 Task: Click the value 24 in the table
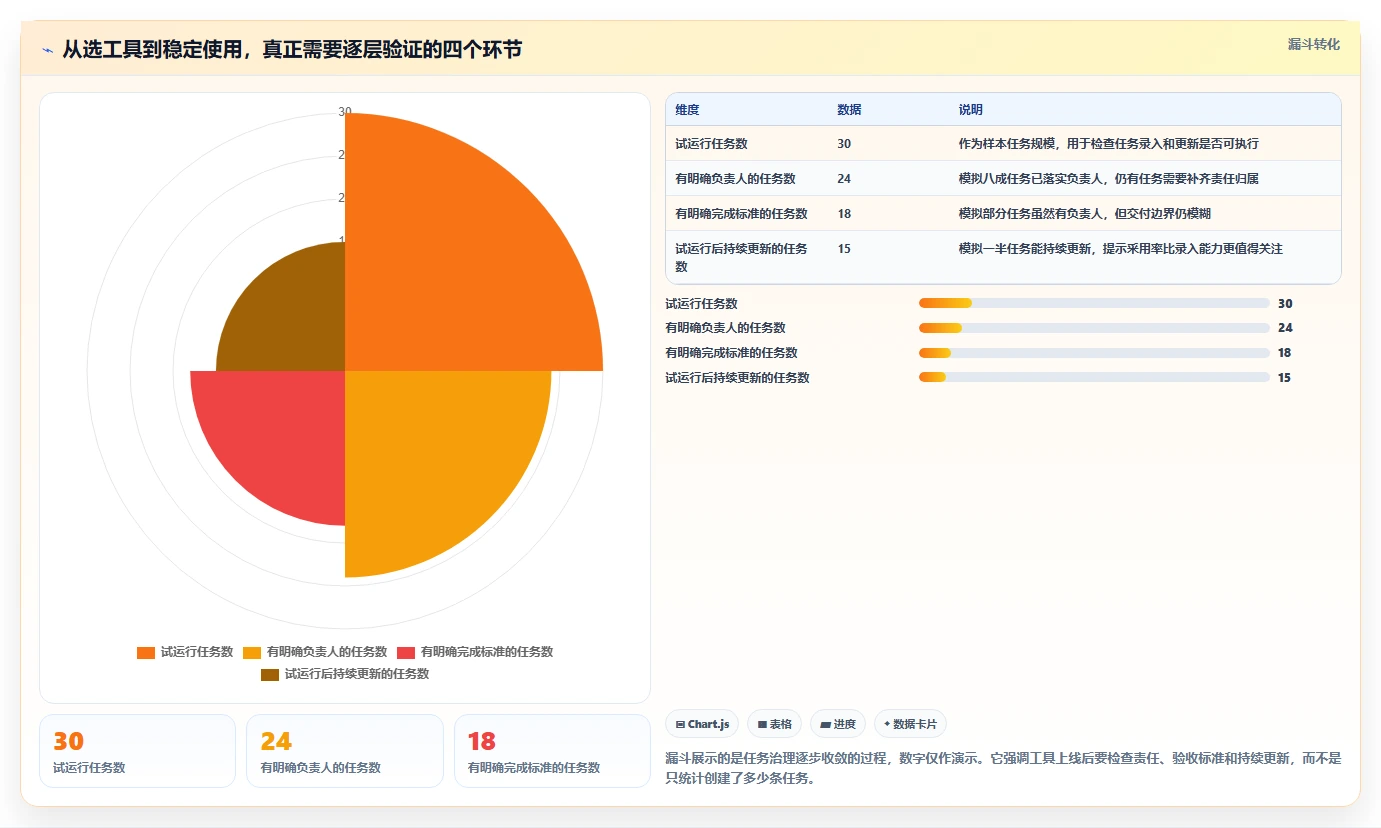pyautogui.click(x=844, y=179)
